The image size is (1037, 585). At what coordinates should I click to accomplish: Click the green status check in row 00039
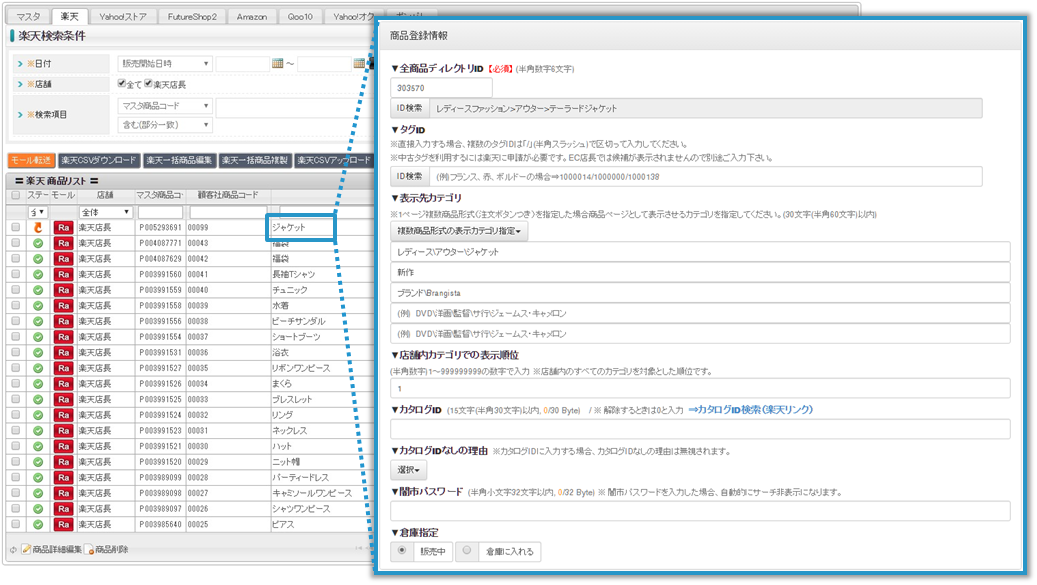[38, 306]
